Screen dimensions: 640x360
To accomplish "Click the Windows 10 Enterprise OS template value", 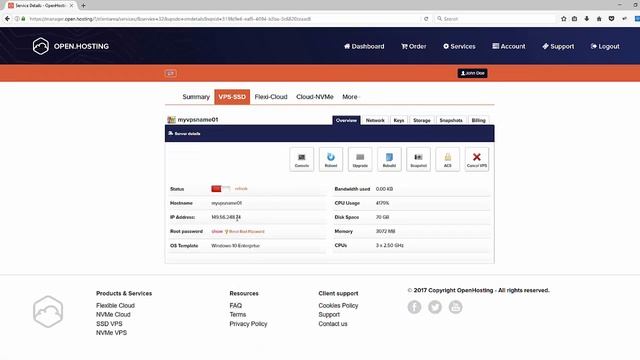I will [x=236, y=246].
